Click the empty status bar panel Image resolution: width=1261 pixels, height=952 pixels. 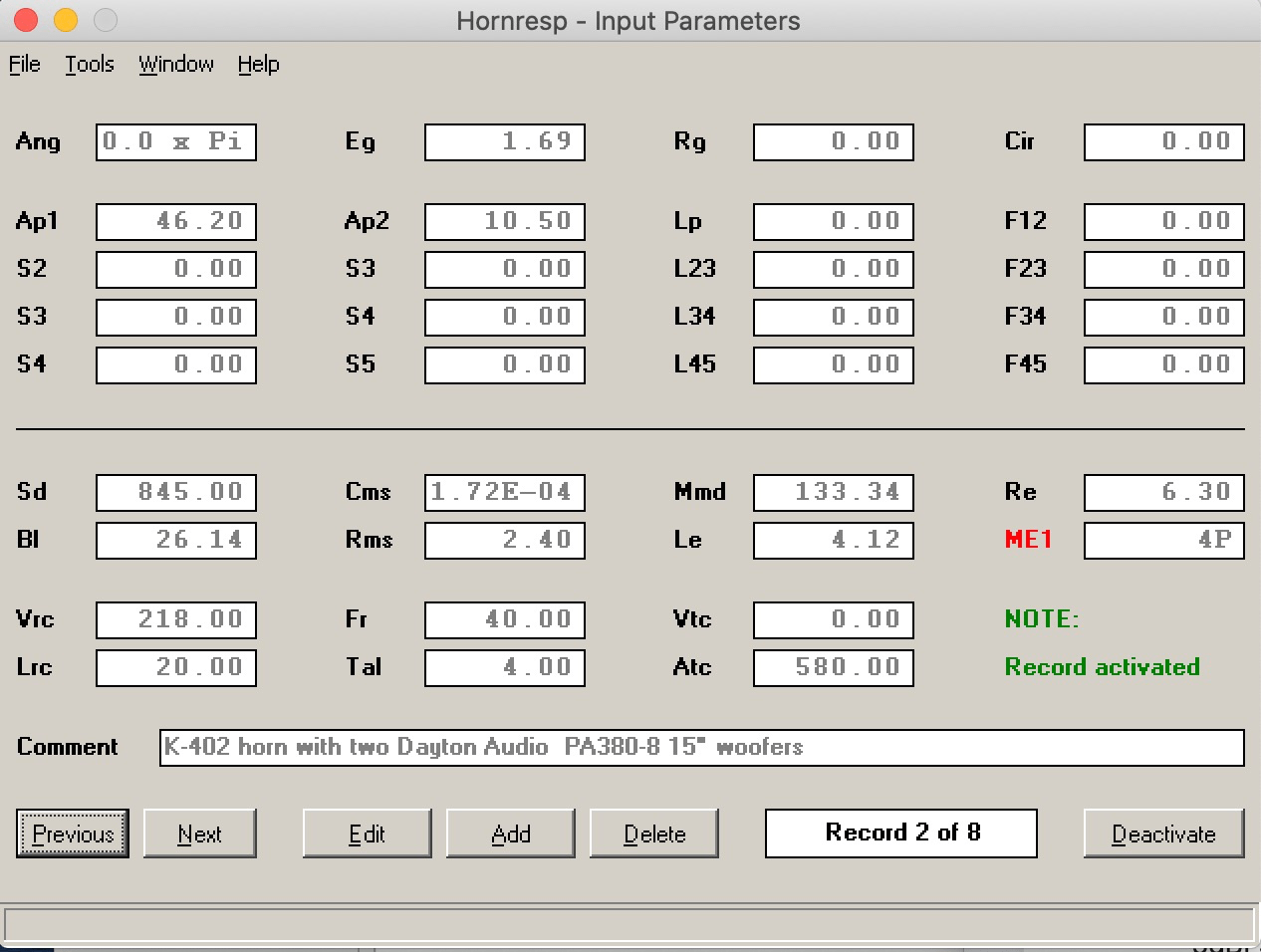click(x=630, y=923)
